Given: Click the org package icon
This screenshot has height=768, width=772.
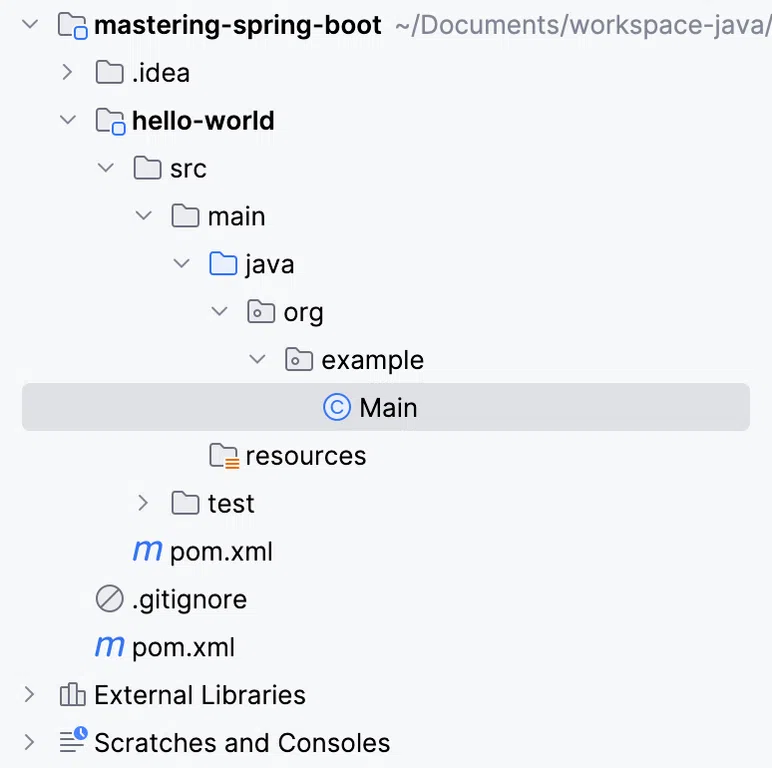Looking at the screenshot, I should (x=261, y=312).
